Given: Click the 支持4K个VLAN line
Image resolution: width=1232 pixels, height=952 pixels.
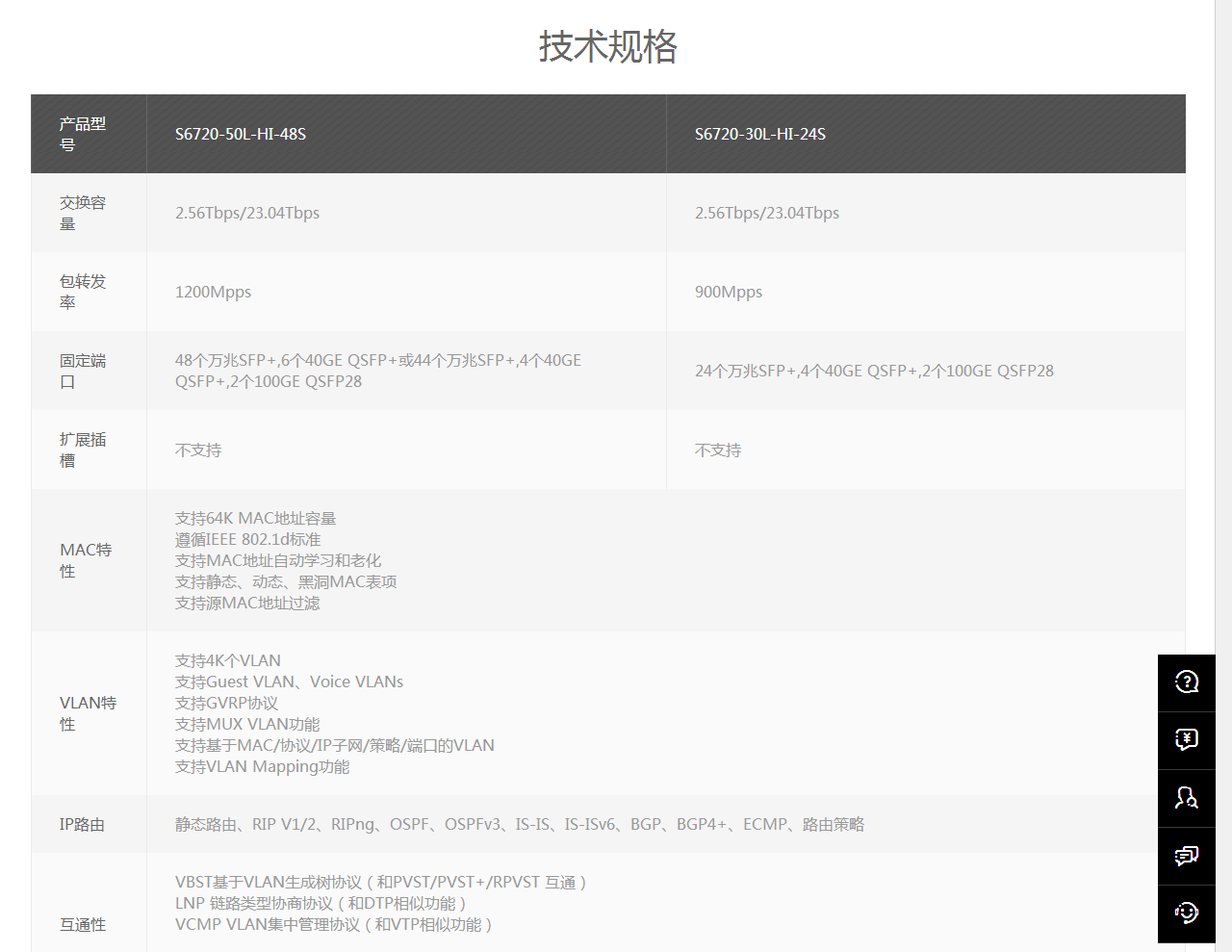Looking at the screenshot, I should point(228,660).
